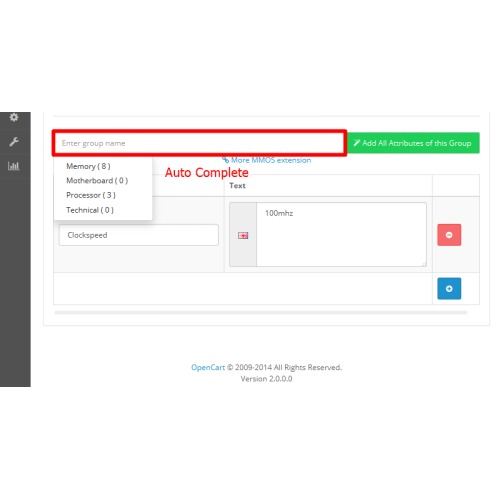Open the gear settings sidebar icon
The image size is (500, 500).
(x=14, y=117)
